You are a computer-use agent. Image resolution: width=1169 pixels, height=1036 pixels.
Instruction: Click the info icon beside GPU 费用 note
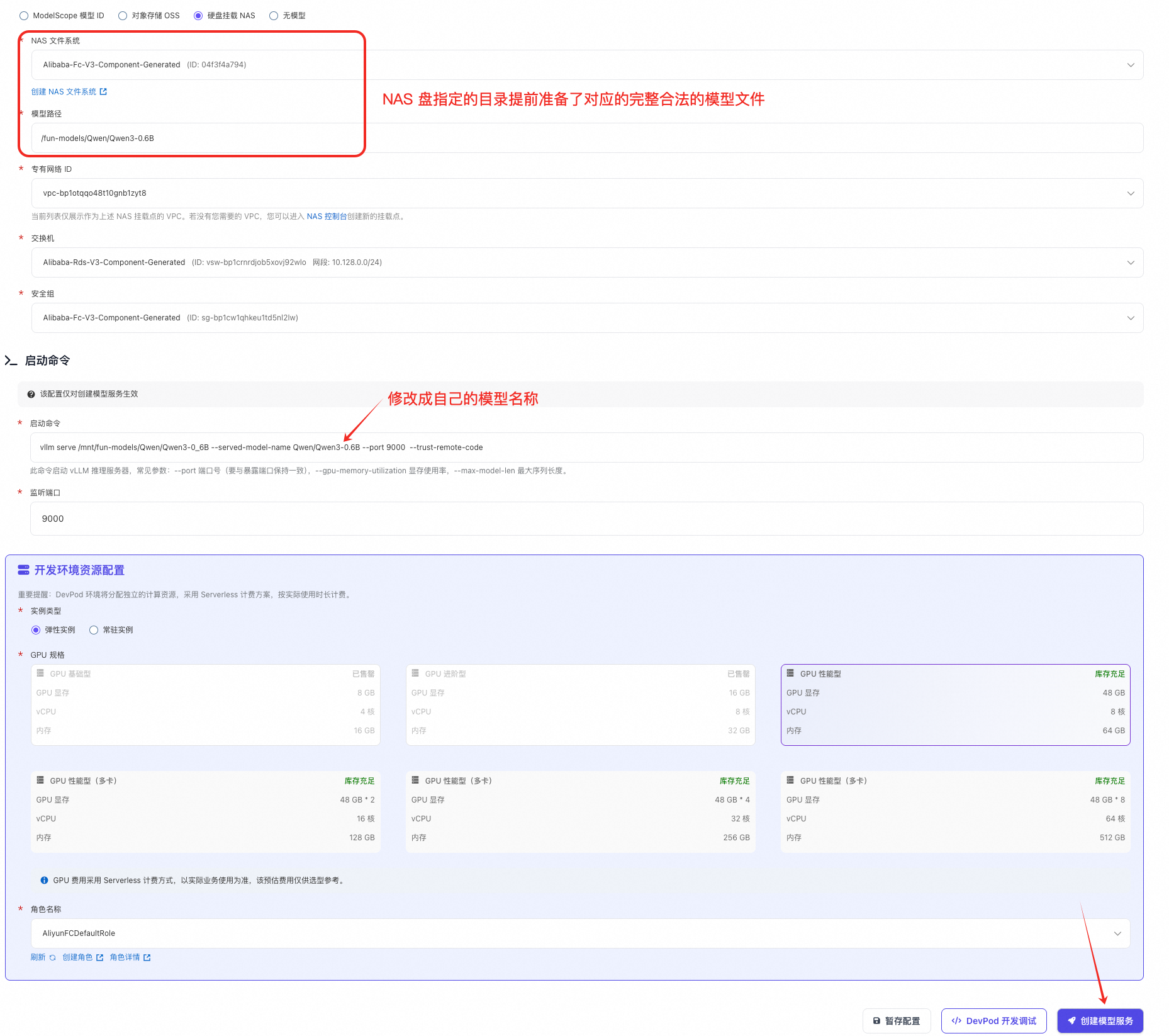pos(44,881)
